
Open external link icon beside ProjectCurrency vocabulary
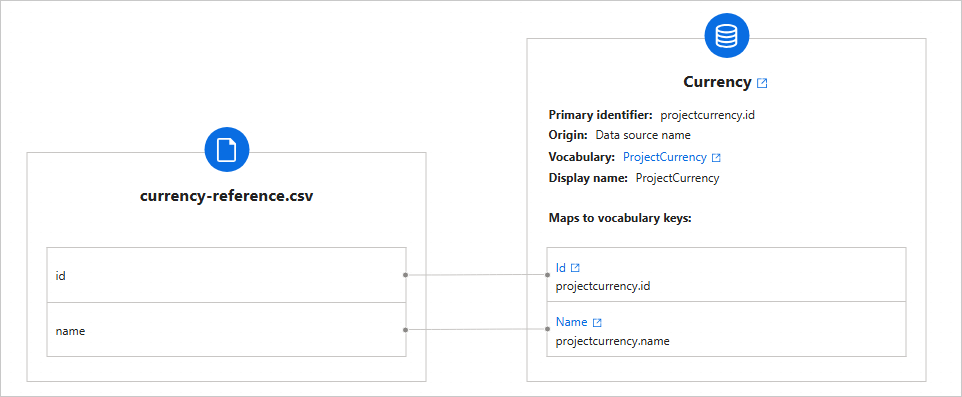716,158
